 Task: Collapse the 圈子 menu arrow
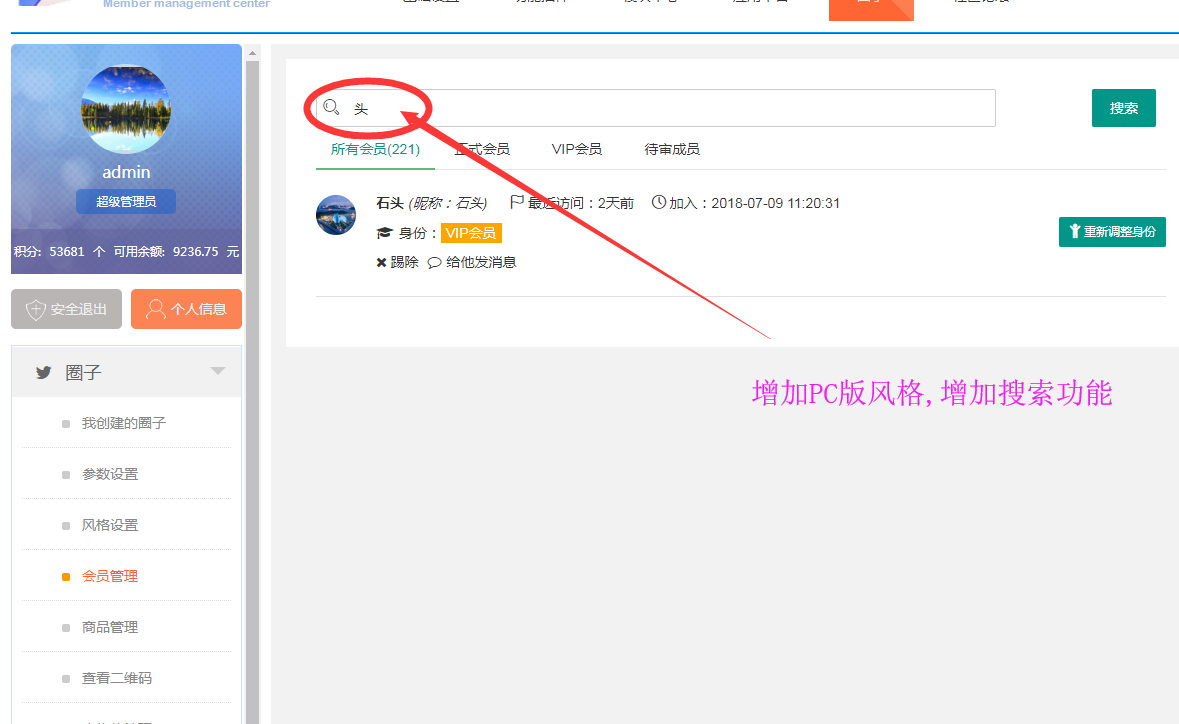[218, 371]
